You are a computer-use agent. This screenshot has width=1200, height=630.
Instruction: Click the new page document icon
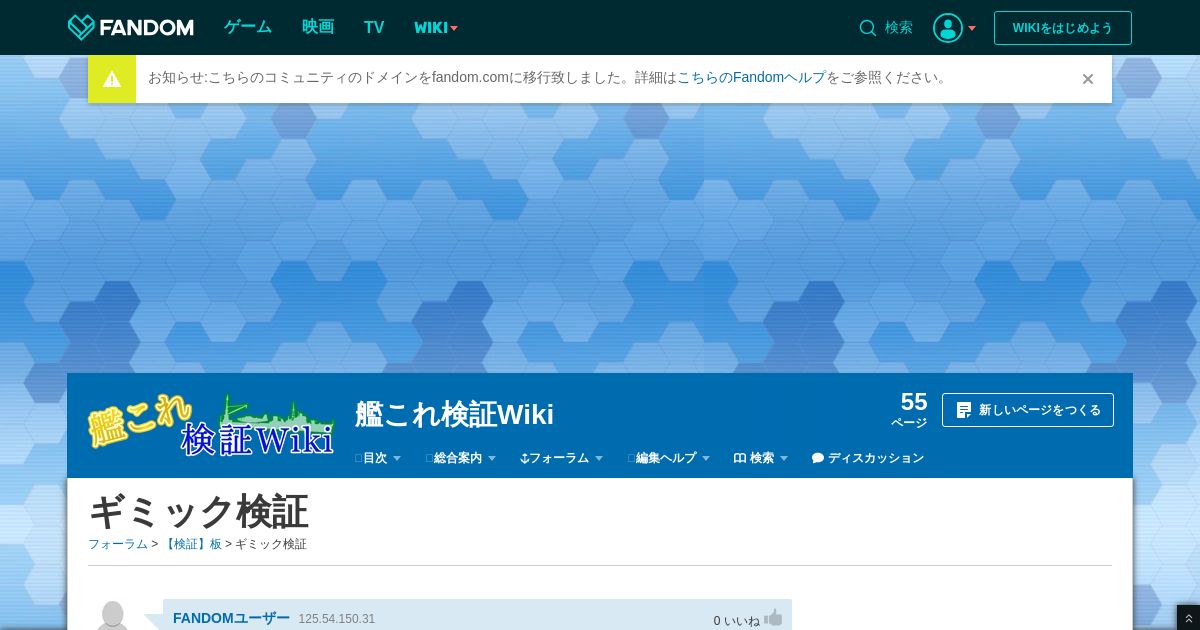(964, 410)
